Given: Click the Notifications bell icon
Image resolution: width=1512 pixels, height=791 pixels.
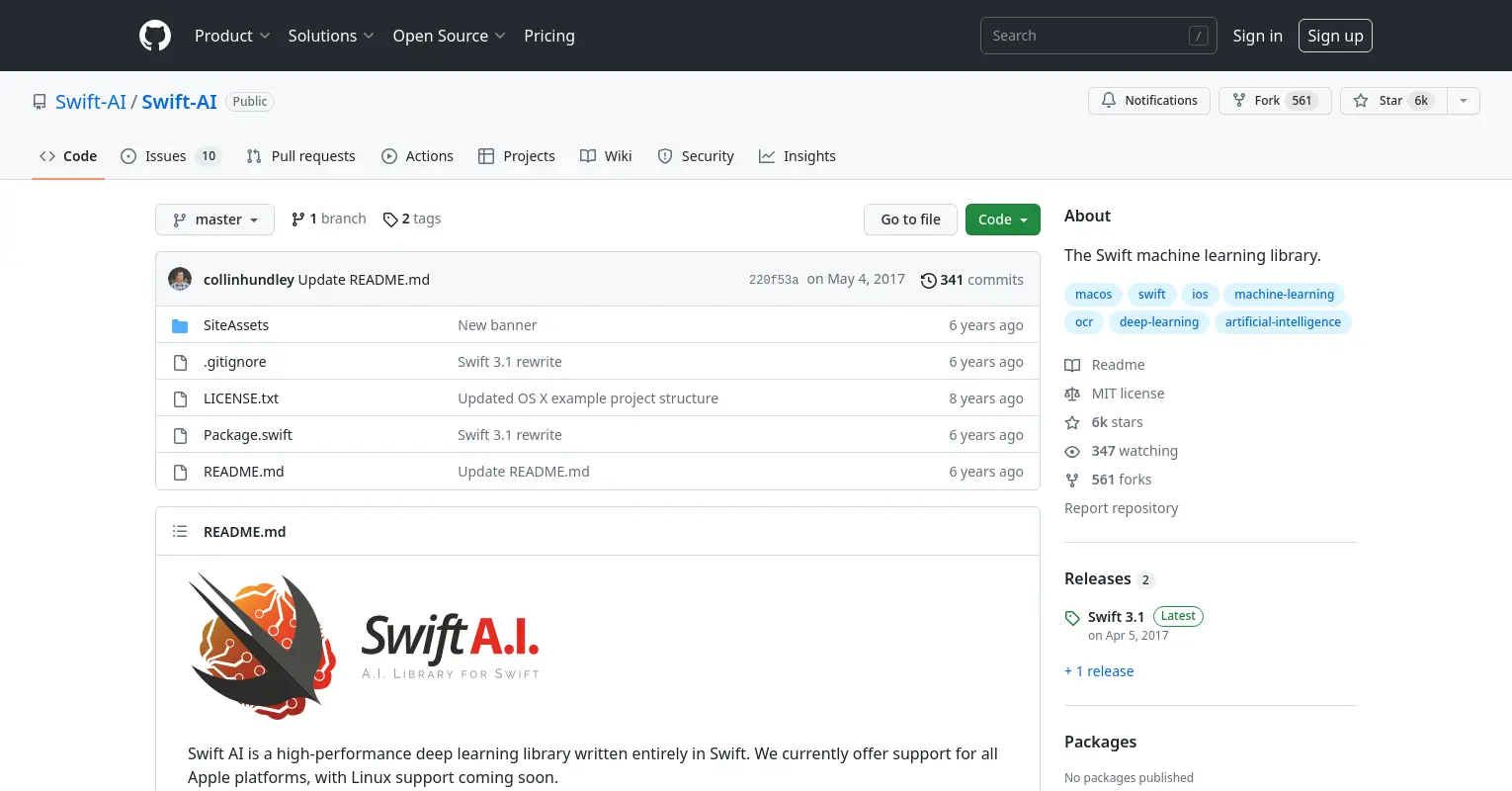Looking at the screenshot, I should point(1108,100).
